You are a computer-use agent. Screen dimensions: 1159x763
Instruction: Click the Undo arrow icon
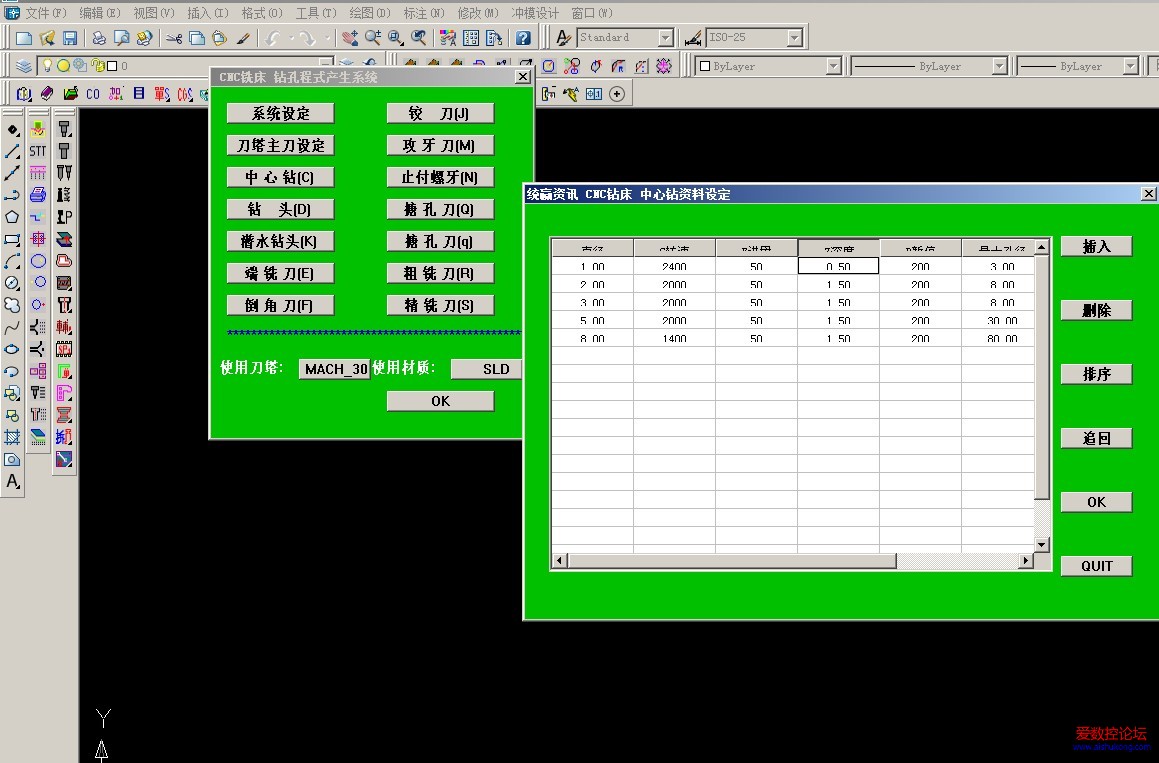coord(273,38)
